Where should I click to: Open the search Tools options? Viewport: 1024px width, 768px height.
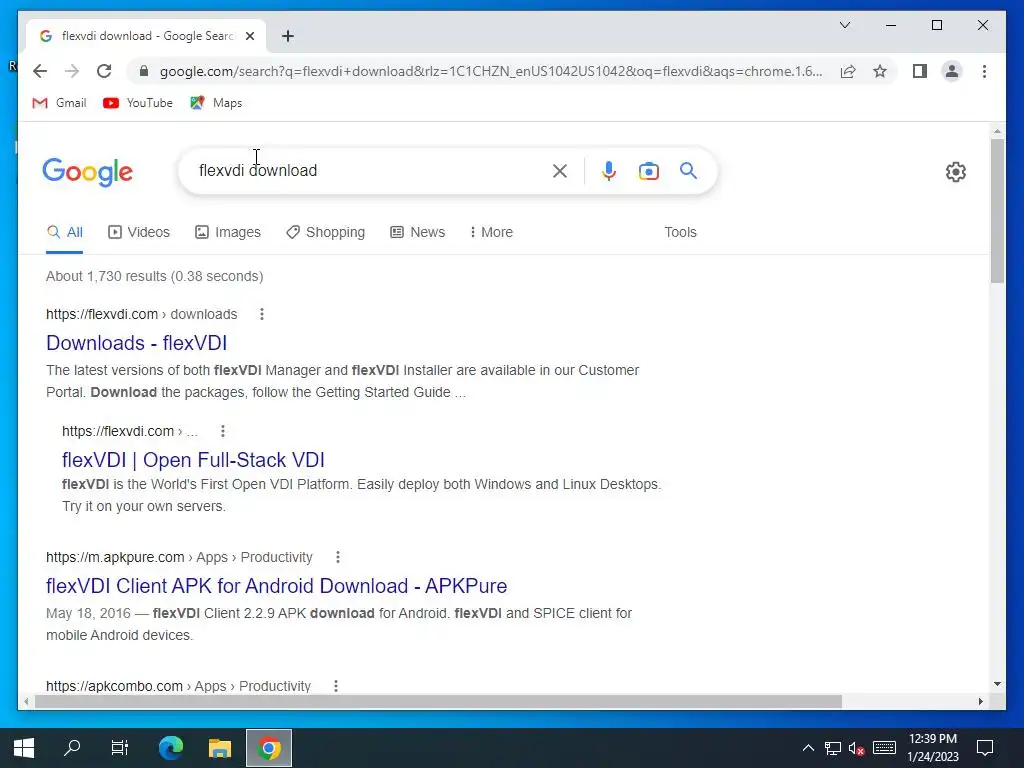(x=680, y=232)
